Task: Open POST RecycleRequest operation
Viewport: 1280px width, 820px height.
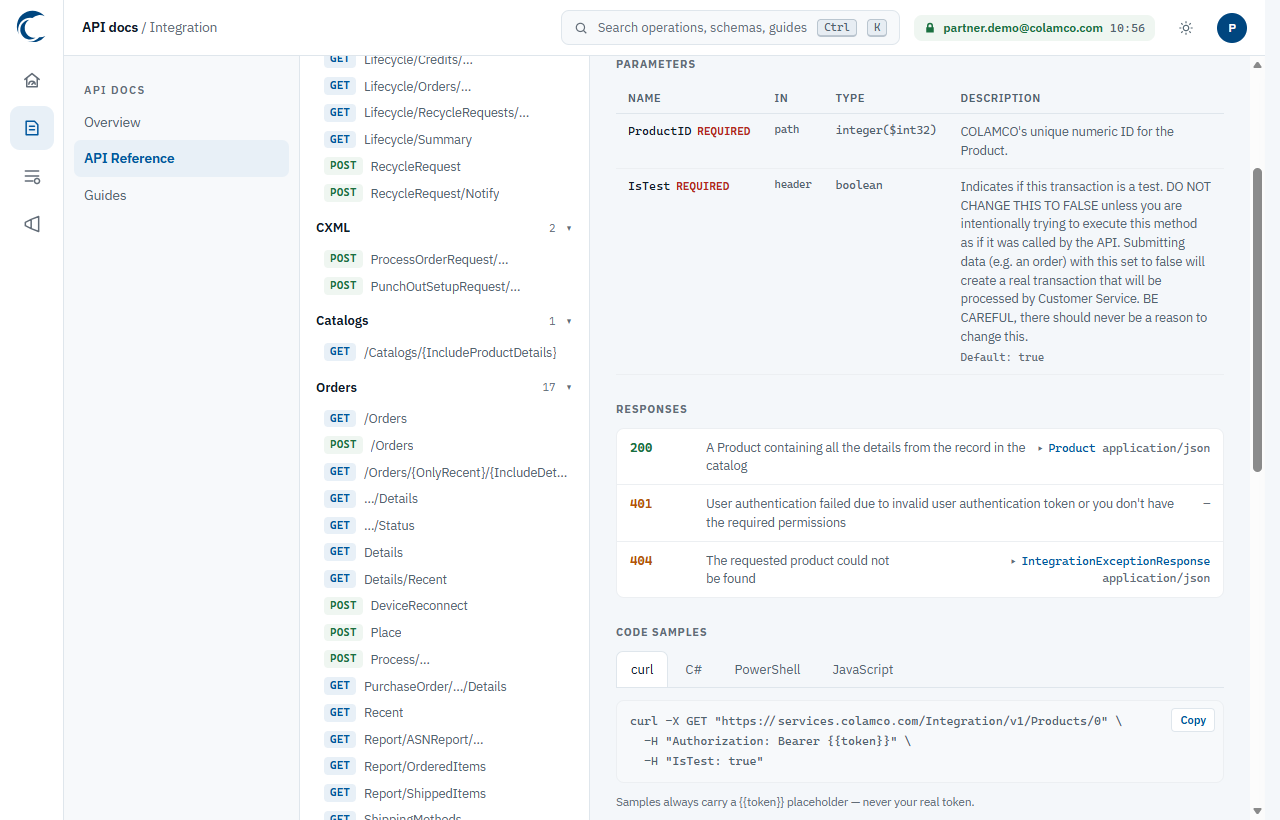Action: click(445, 166)
